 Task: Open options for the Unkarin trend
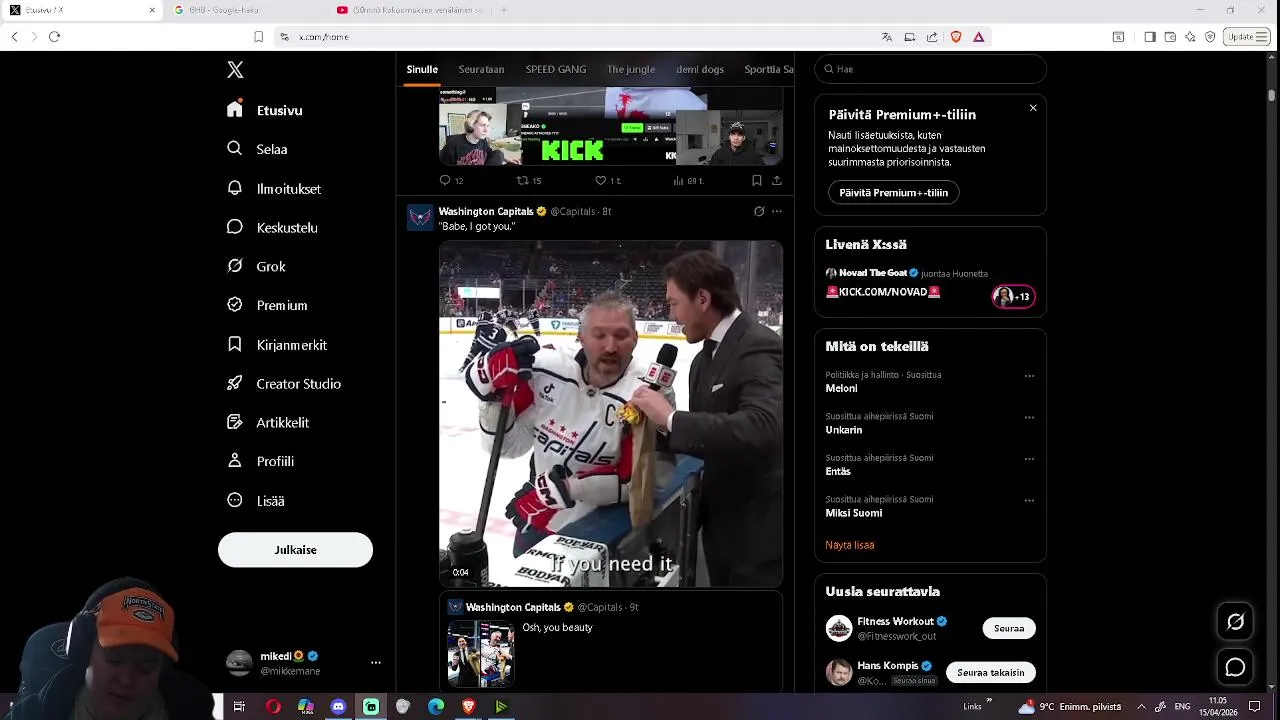(1029, 417)
